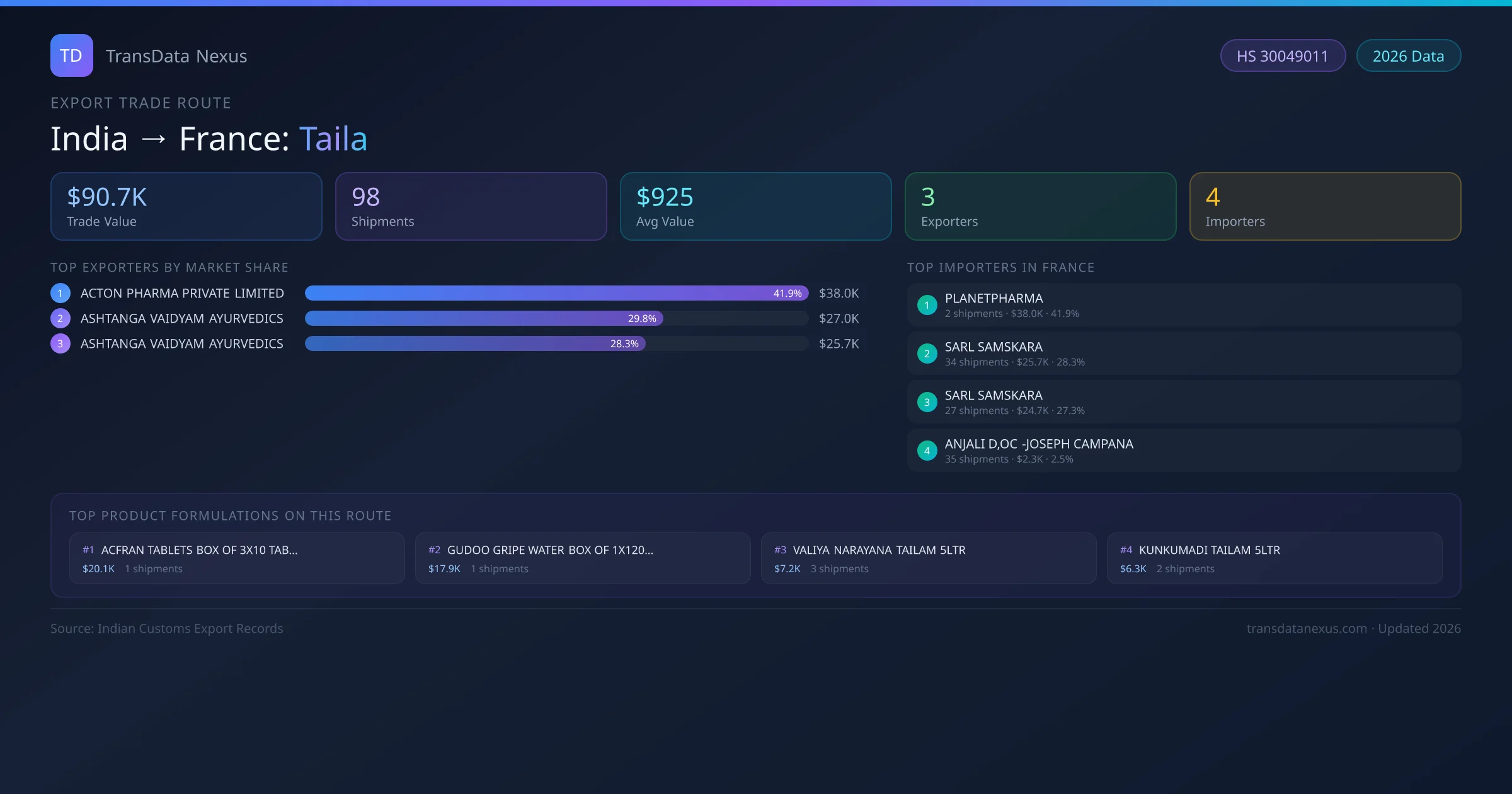Click the #1 rank marker on ACFRAN TABLETS
Viewport: 1512px width, 794px height.
coord(88,550)
